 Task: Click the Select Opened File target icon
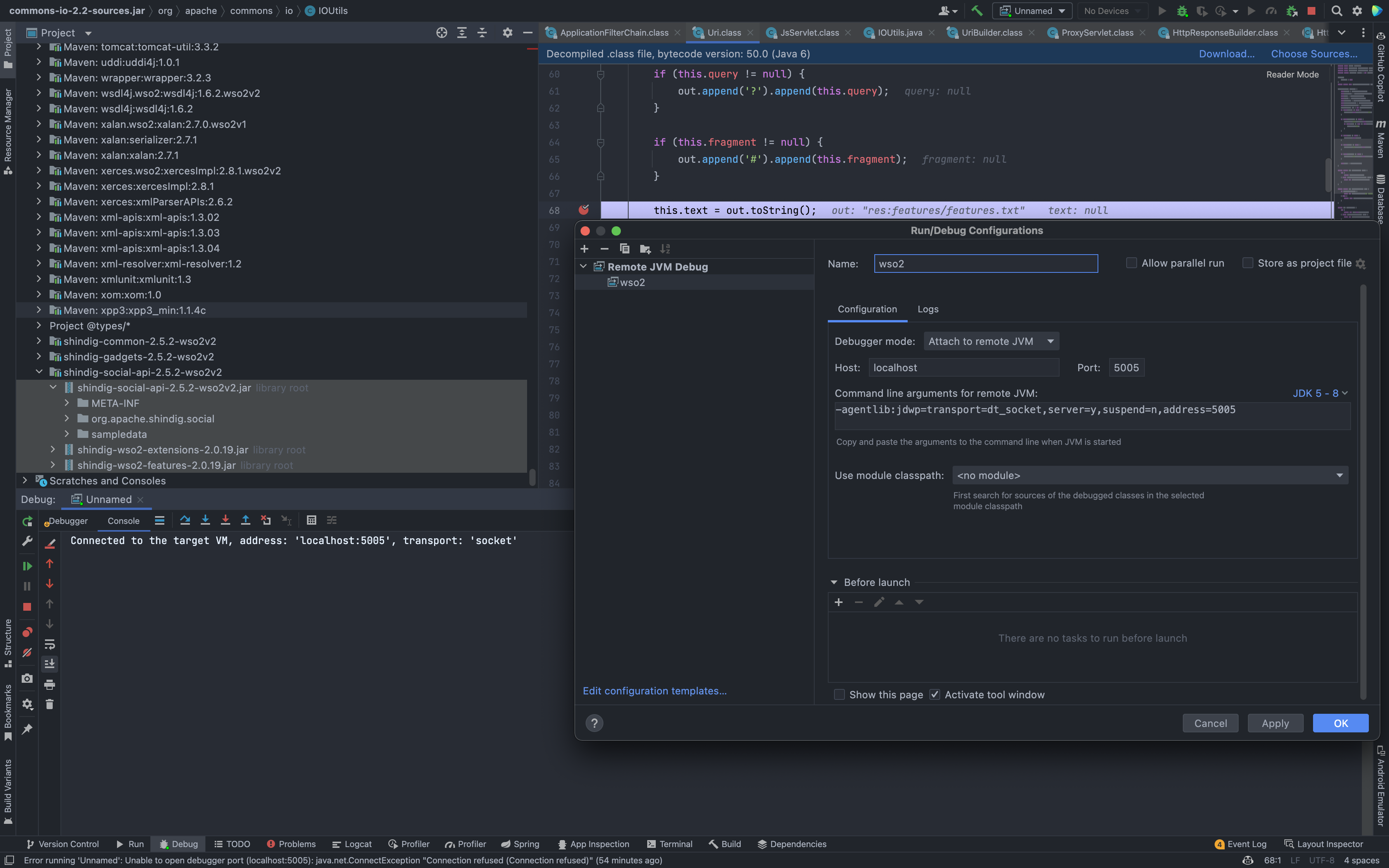click(441, 33)
